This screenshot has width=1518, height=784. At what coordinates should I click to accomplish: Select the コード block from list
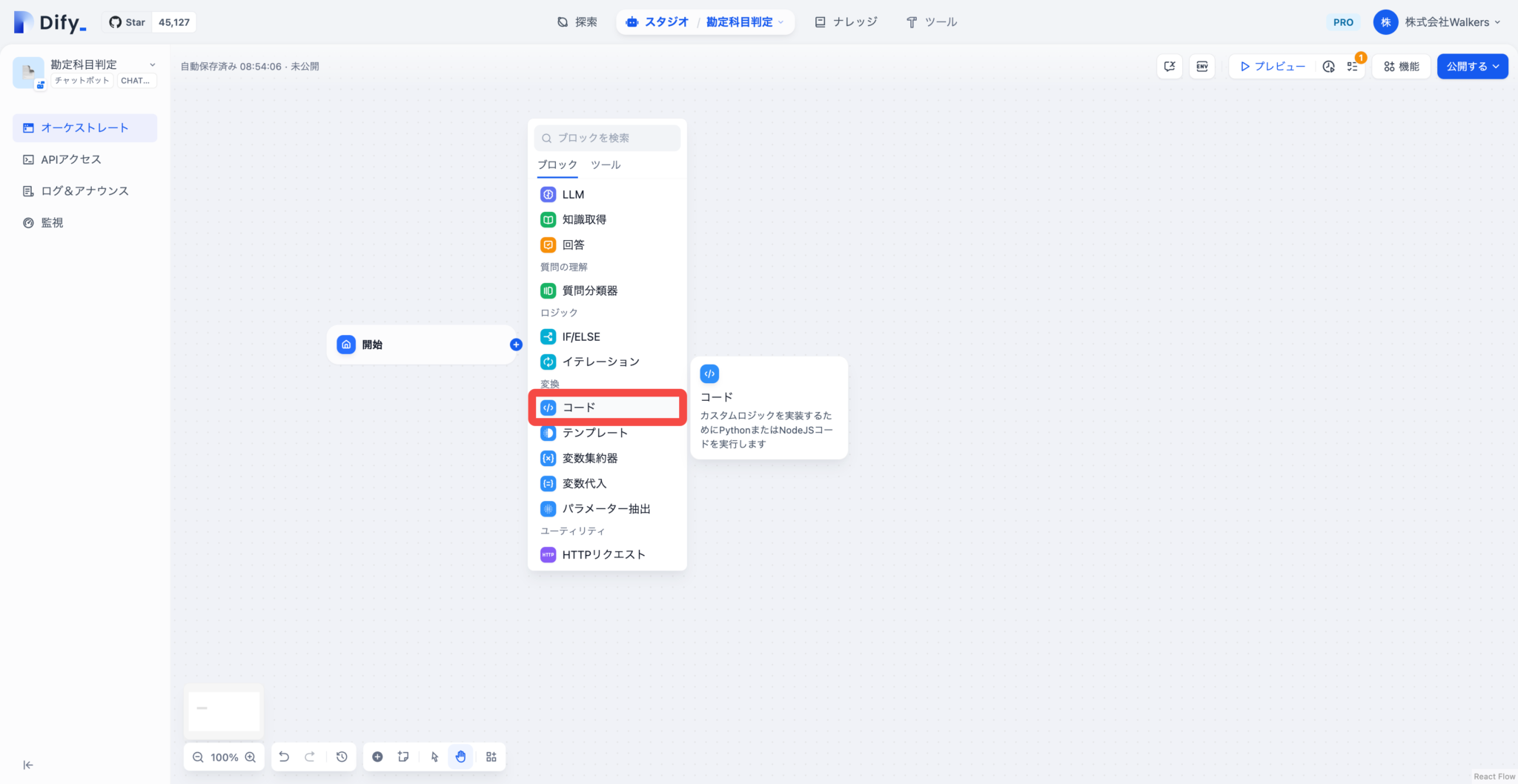click(x=606, y=408)
